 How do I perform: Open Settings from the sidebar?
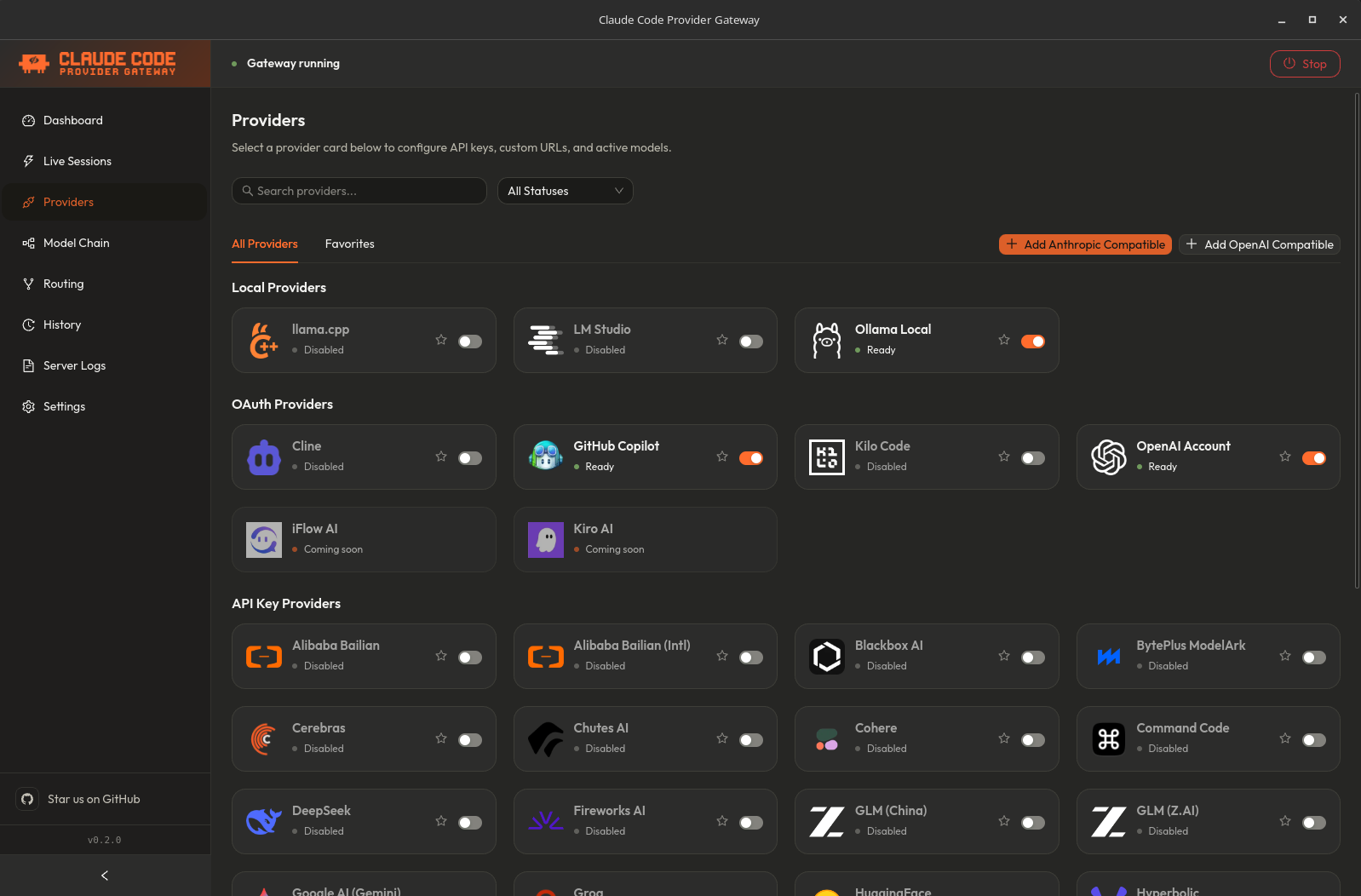click(105, 406)
